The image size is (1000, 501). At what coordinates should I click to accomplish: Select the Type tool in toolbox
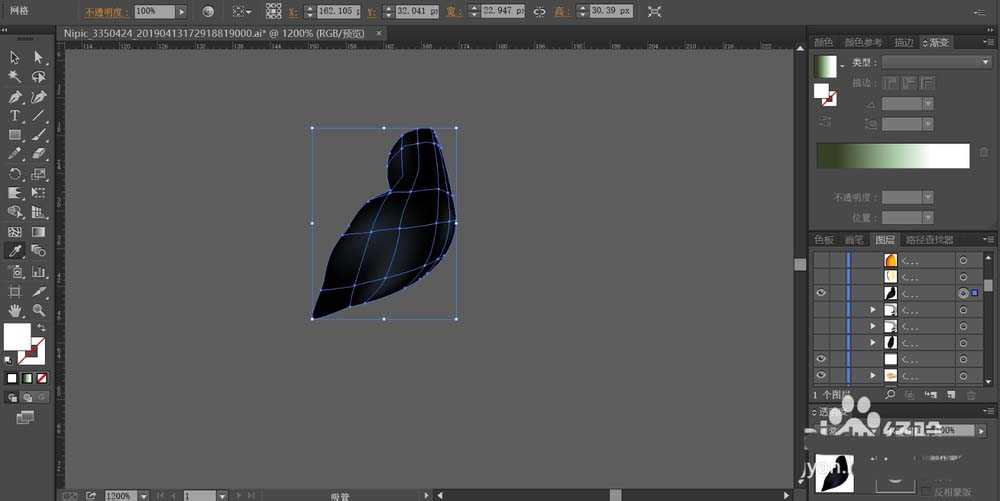click(x=15, y=116)
